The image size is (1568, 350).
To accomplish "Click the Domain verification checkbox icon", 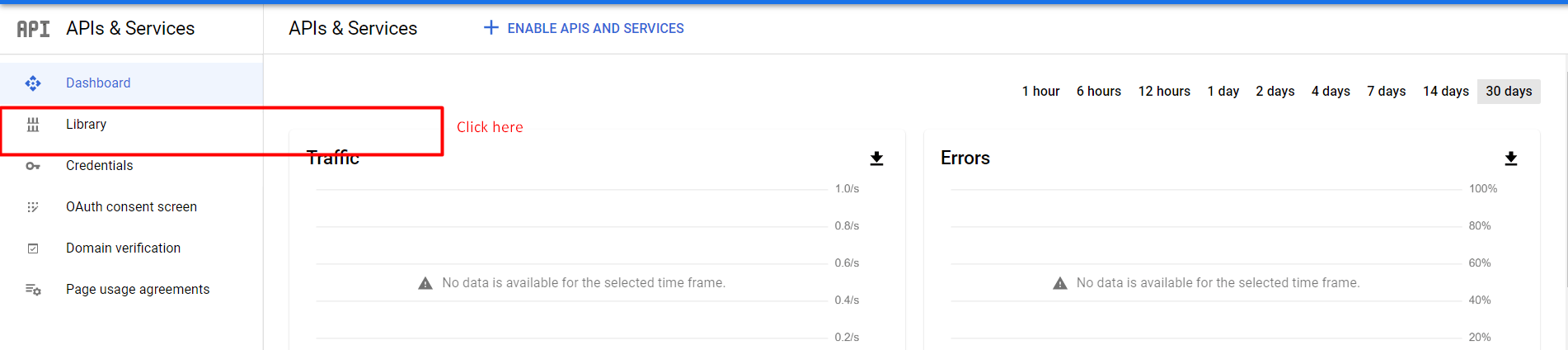I will click(33, 248).
